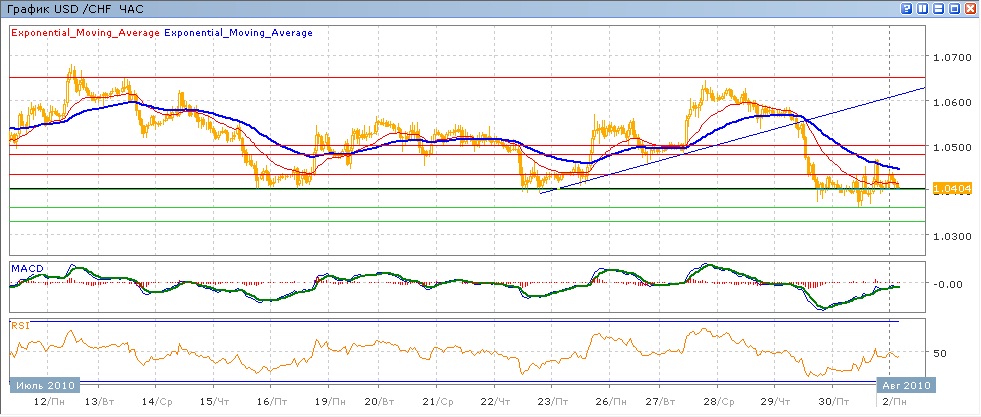Click the blue question mark help icon
981x417 pixels.
[x=906, y=9]
